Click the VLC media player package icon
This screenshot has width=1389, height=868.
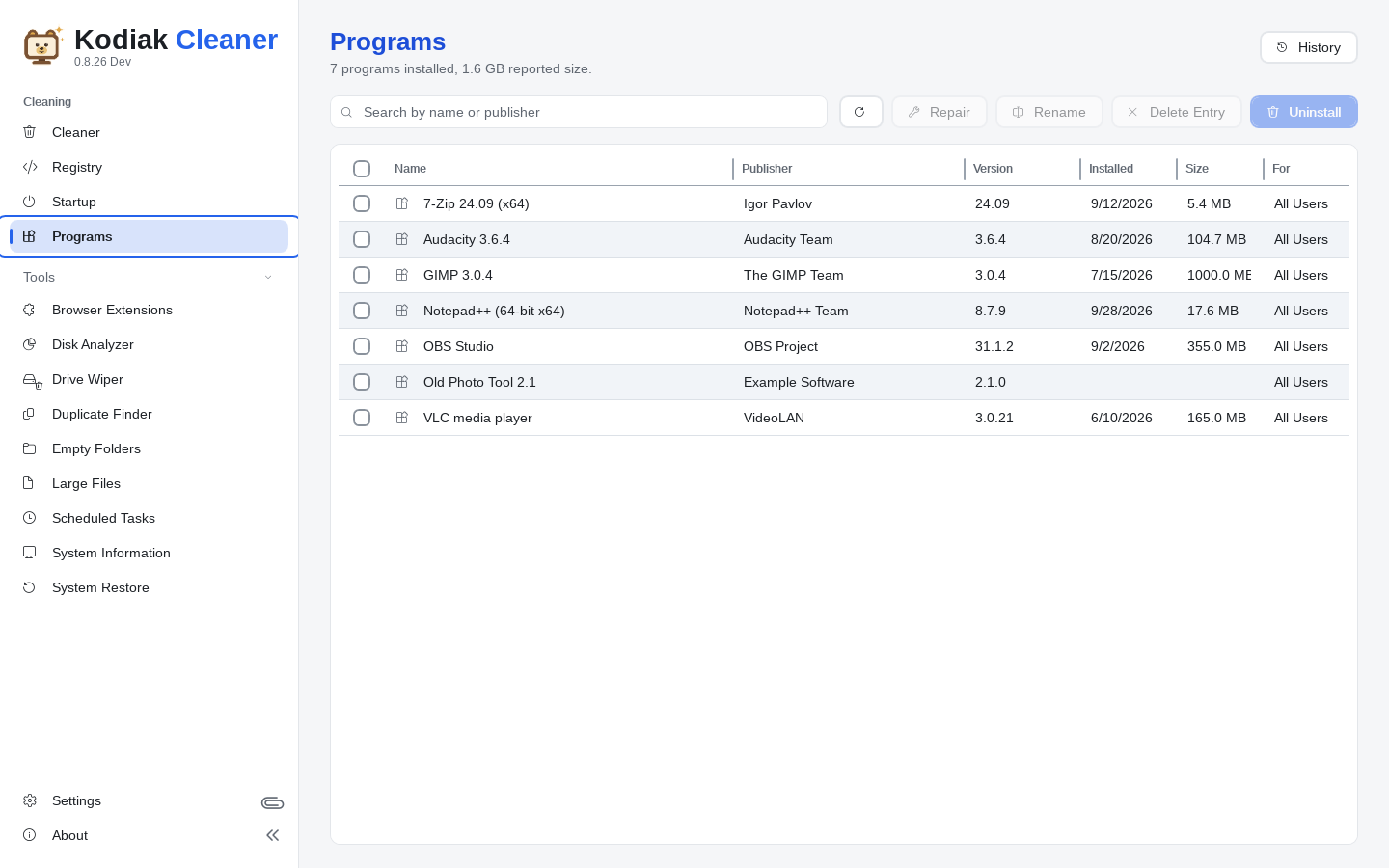click(402, 418)
